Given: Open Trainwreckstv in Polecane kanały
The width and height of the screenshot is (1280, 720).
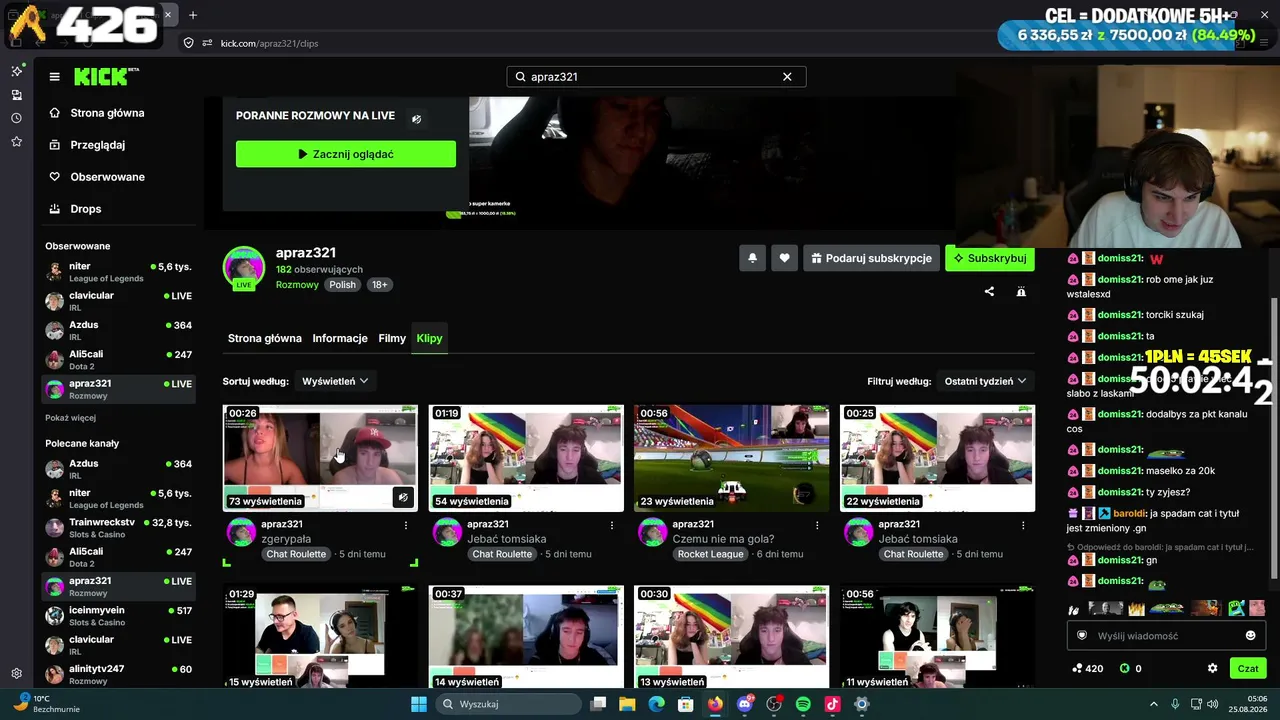Looking at the screenshot, I should coord(118,527).
